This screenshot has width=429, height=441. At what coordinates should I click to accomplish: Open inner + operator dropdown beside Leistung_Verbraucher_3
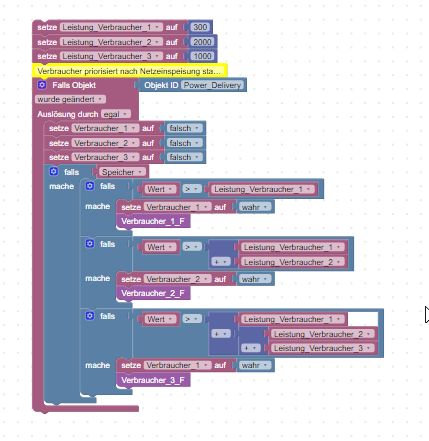(251, 348)
